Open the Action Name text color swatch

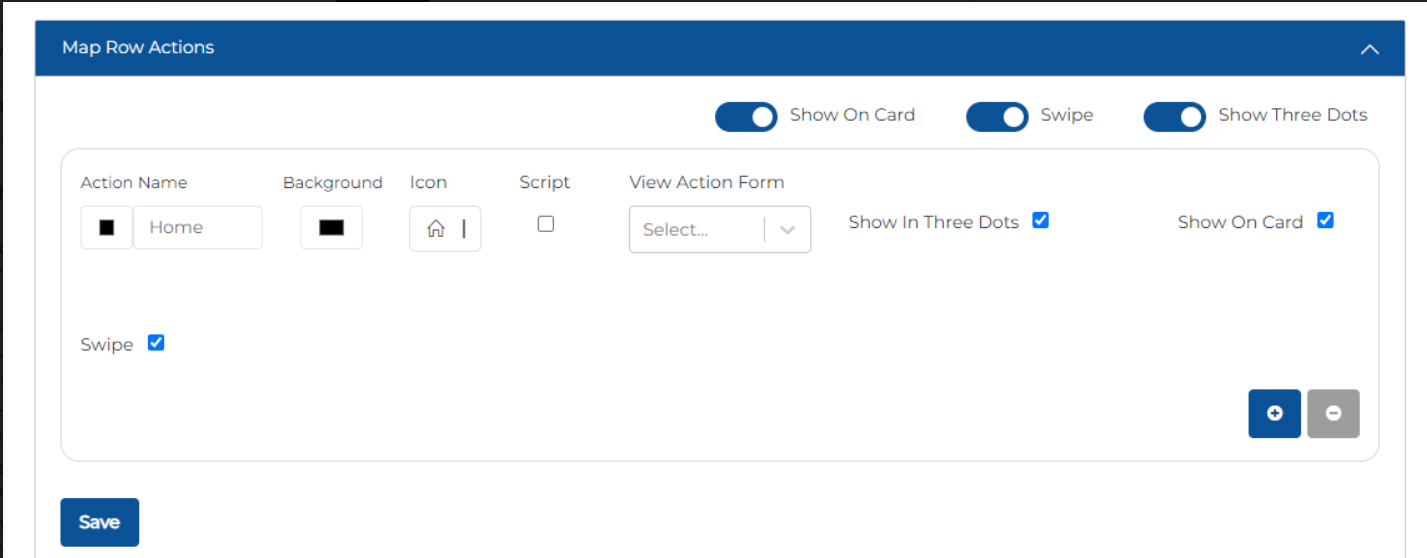pos(107,228)
